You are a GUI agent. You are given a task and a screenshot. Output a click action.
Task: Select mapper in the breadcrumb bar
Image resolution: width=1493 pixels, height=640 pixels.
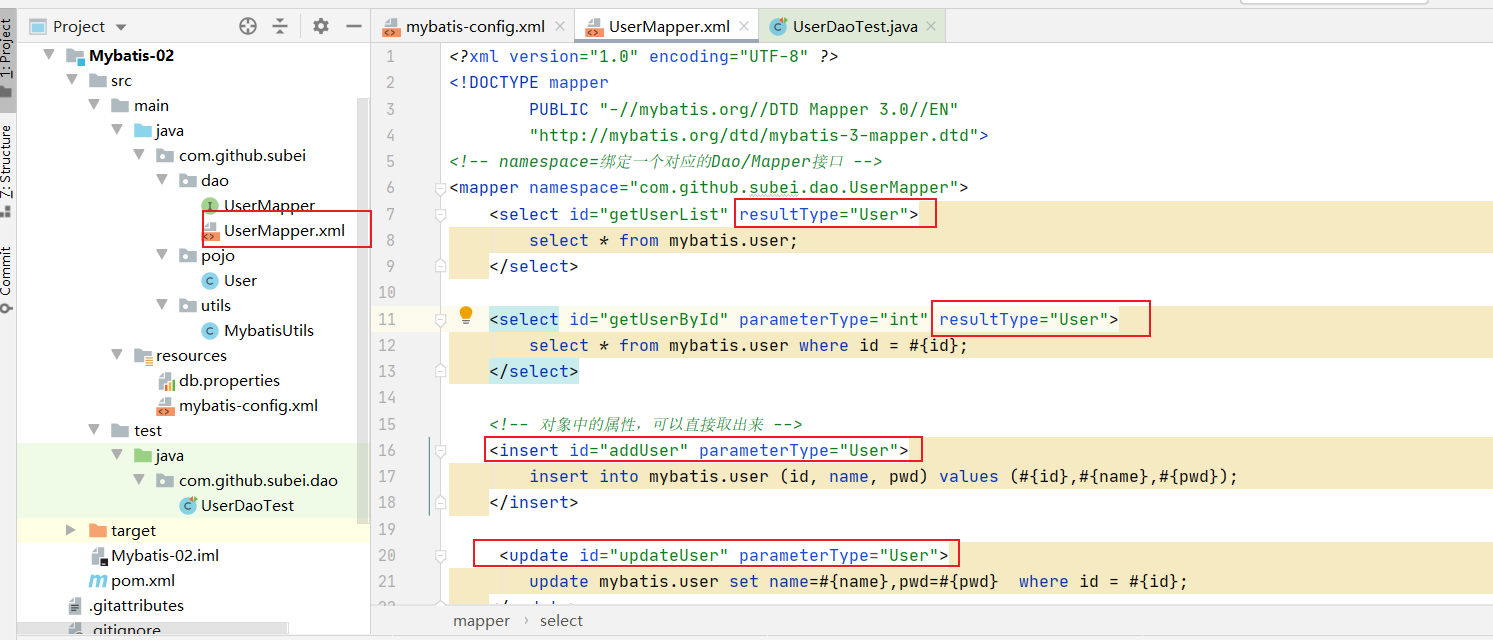pos(481,621)
